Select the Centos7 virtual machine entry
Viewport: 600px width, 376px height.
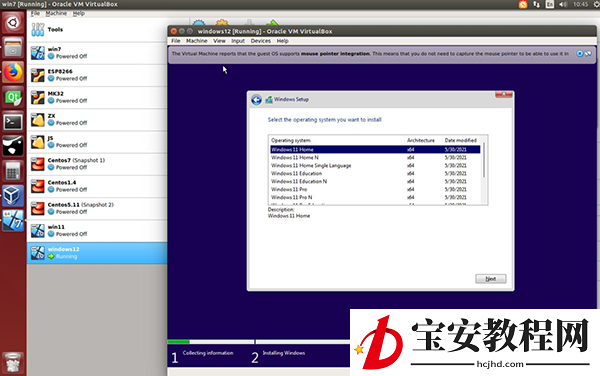point(97,164)
